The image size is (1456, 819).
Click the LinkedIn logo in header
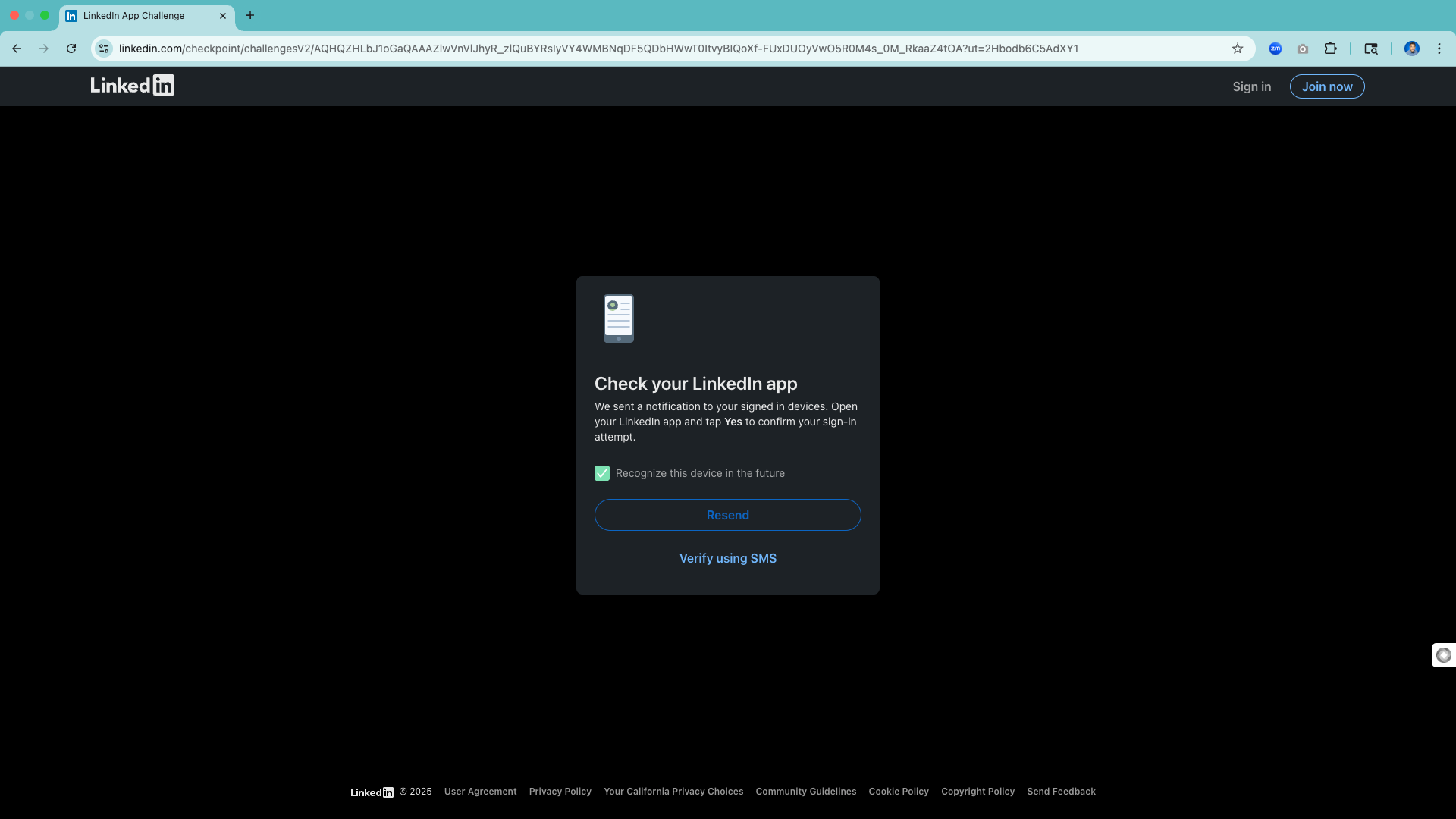click(132, 86)
